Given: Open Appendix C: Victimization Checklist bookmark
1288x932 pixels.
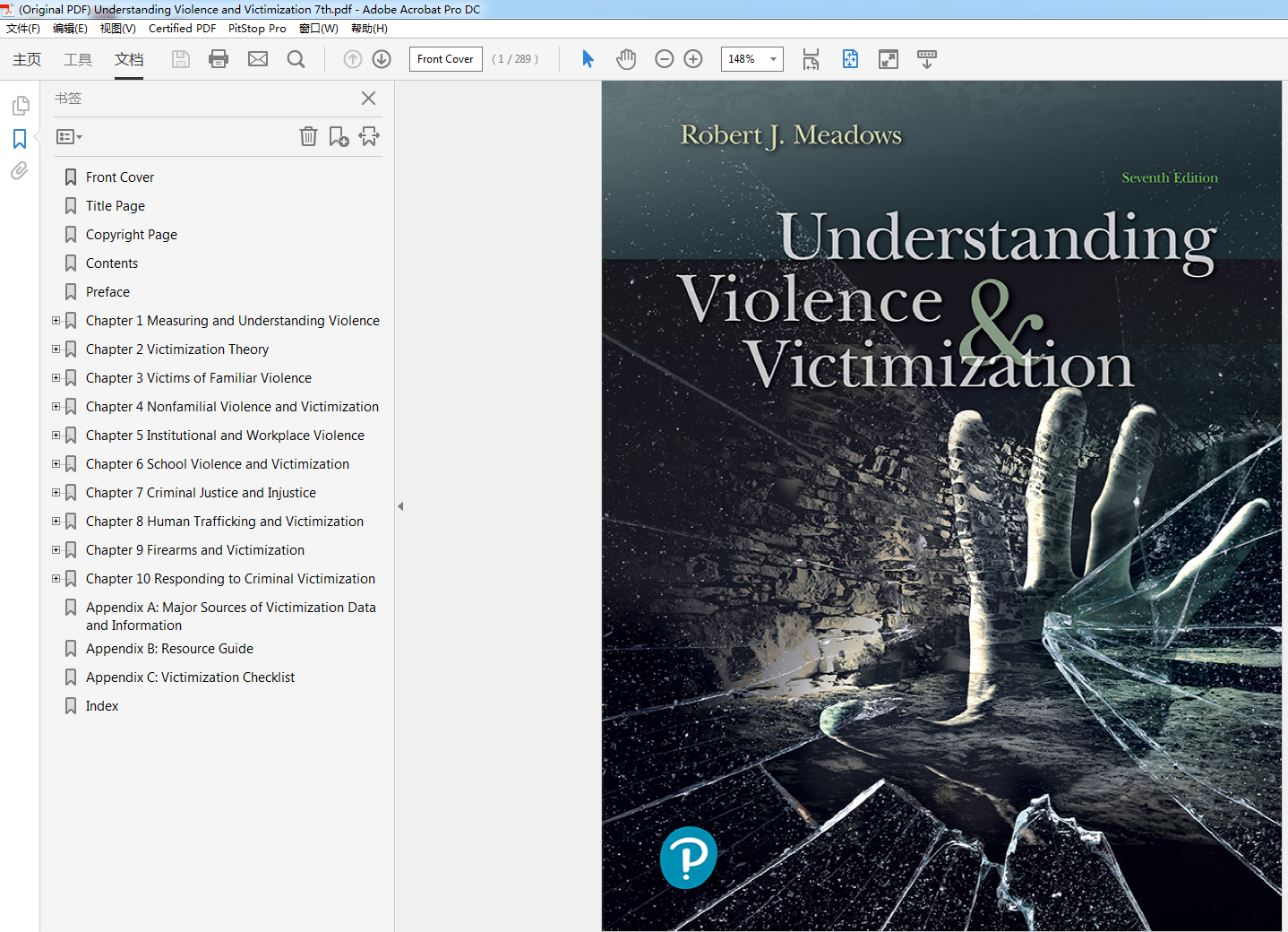Looking at the screenshot, I should (190, 677).
